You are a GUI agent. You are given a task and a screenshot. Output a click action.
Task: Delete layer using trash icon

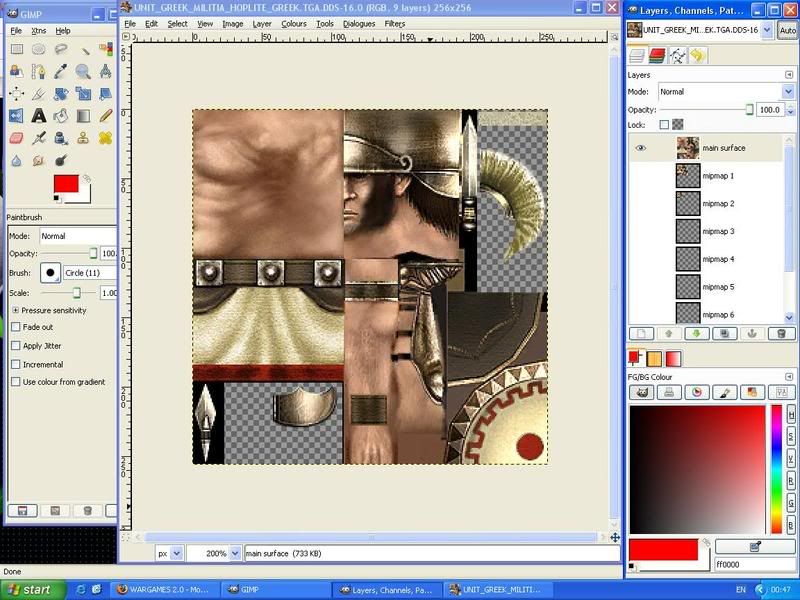tap(781, 333)
